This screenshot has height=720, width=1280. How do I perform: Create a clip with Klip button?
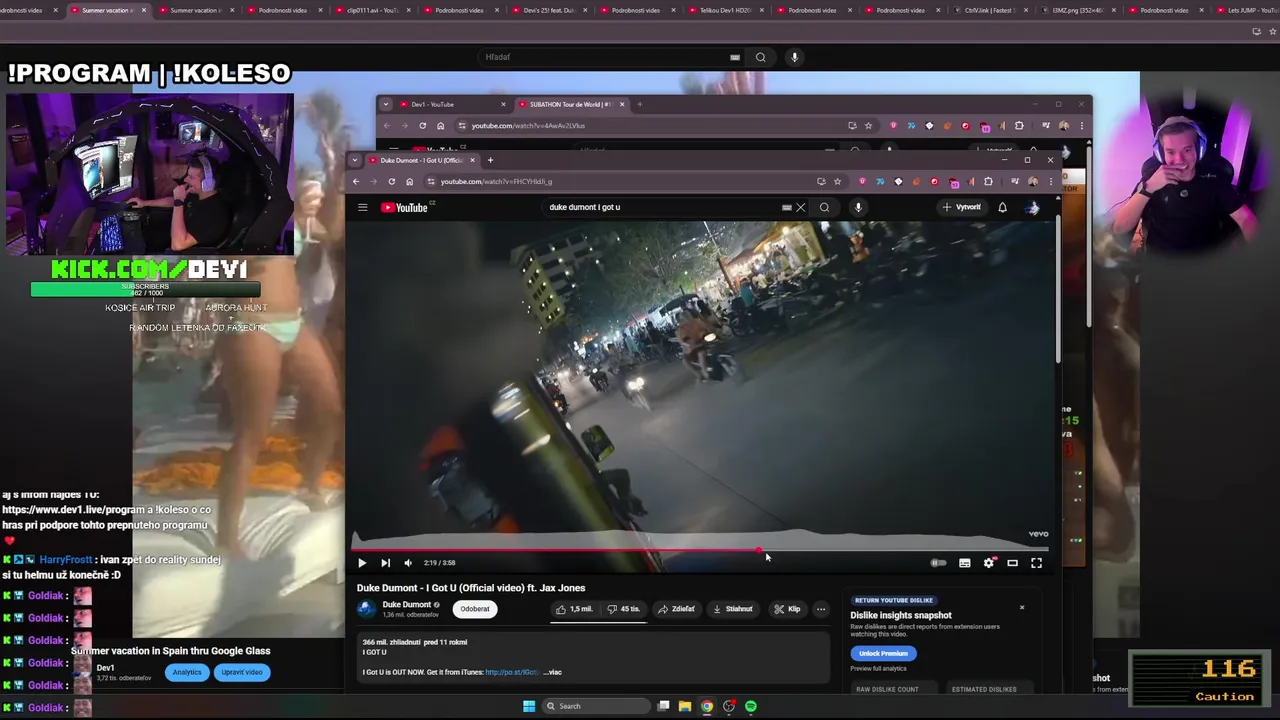(x=787, y=609)
